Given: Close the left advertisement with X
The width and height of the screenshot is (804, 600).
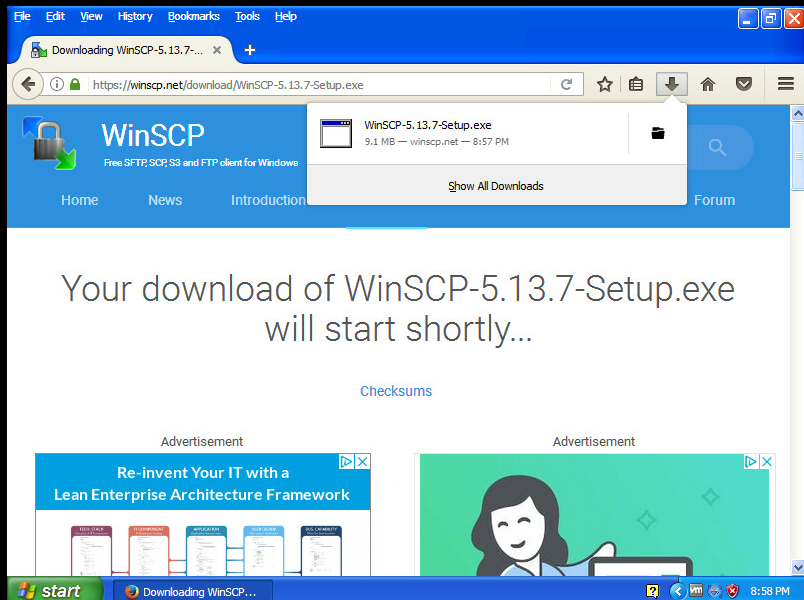Looking at the screenshot, I should coord(362,462).
